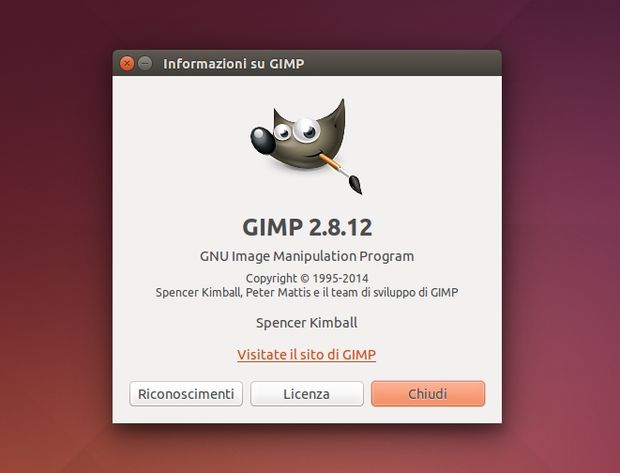Visit the GIMP website link

point(306,354)
